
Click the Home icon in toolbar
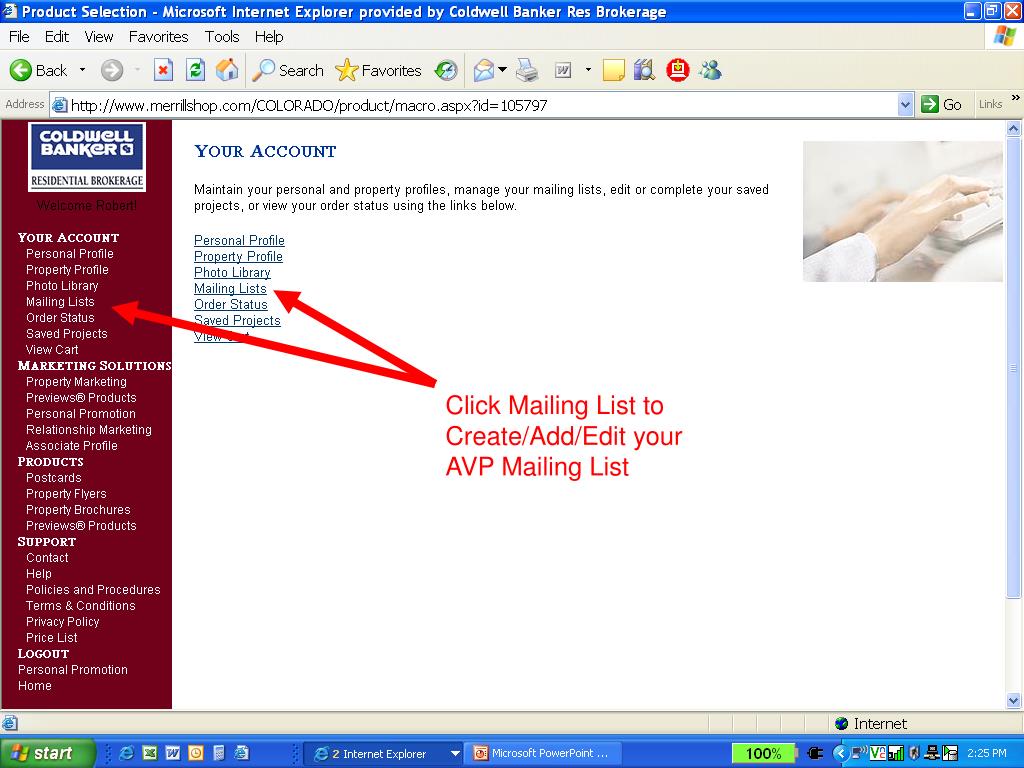(x=227, y=70)
